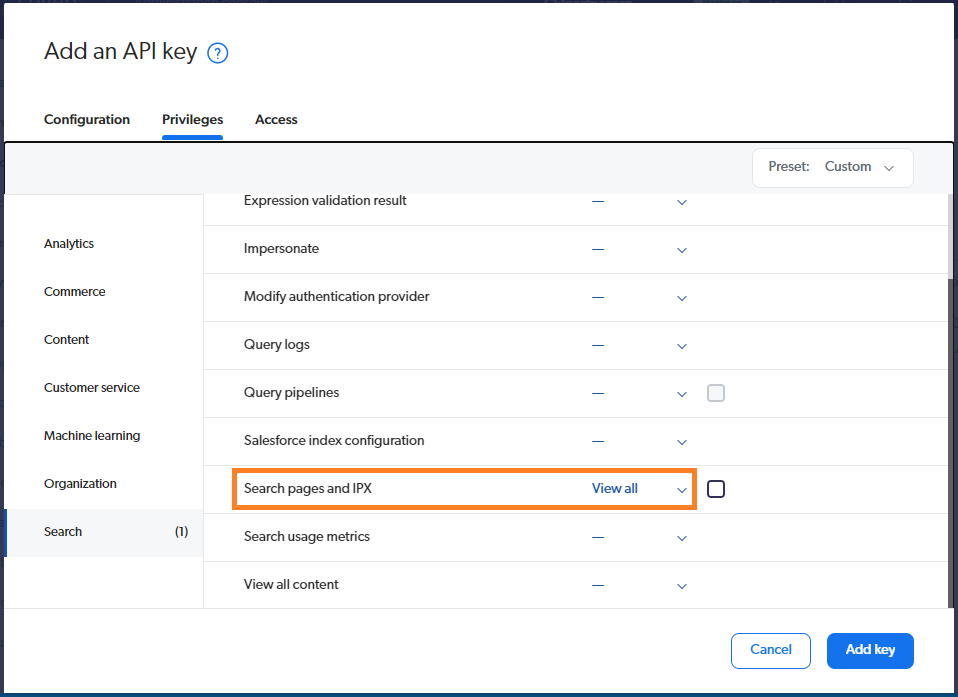Viewport: 958px width, 697px height.
Task: Click the Search usage metrics label
Action: pyautogui.click(x=307, y=536)
